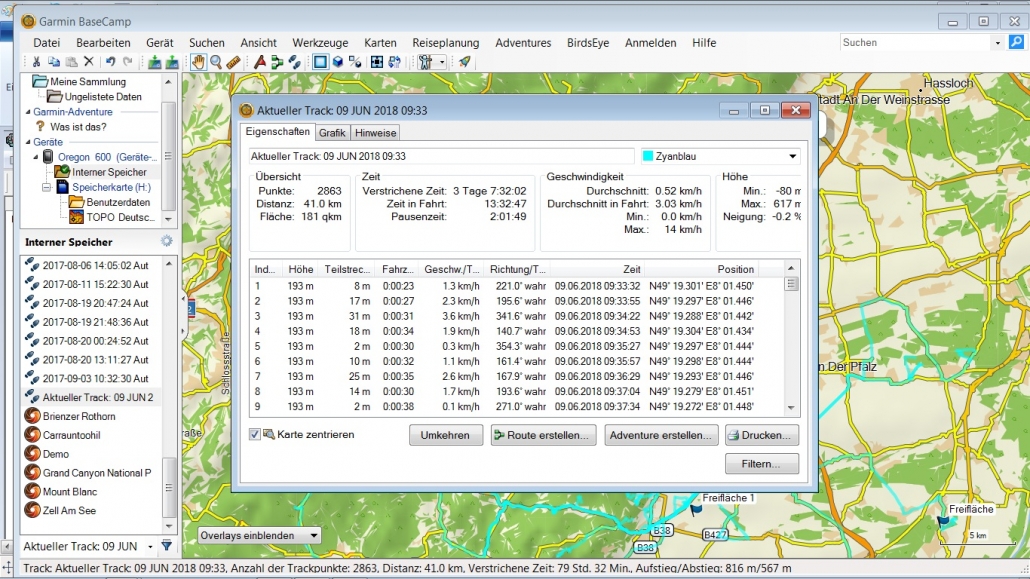1030x579 pixels.
Task: Select the Zoom magnifier tool
Action: click(215, 62)
